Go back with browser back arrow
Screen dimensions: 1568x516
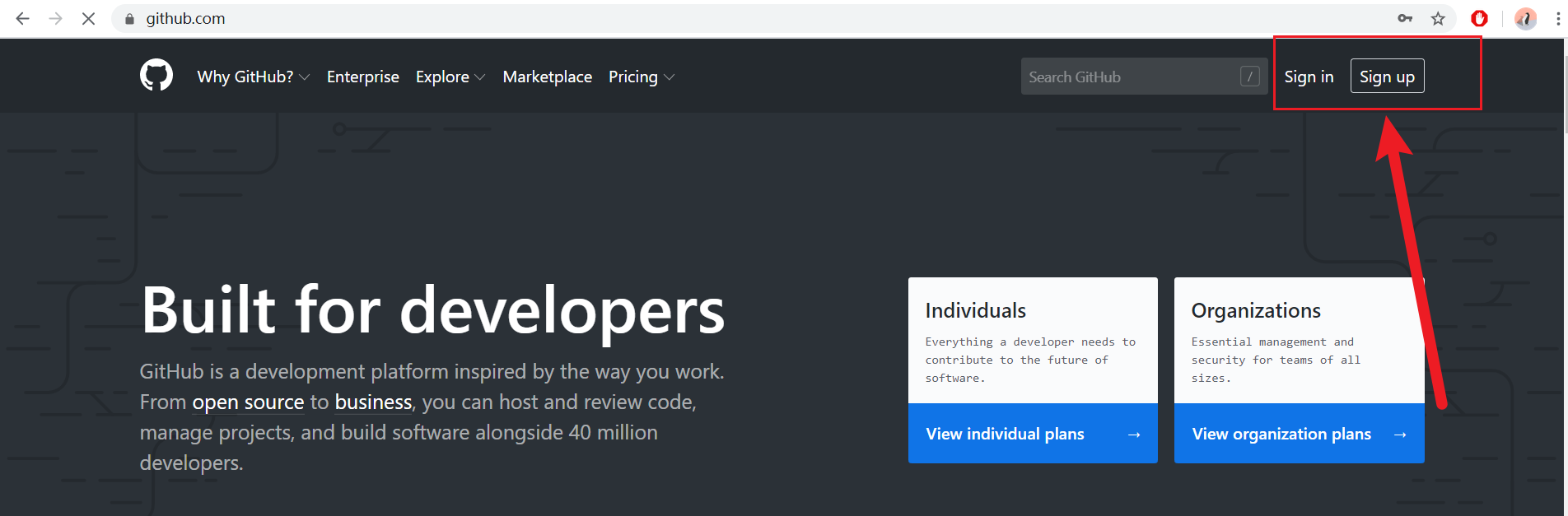[22, 18]
